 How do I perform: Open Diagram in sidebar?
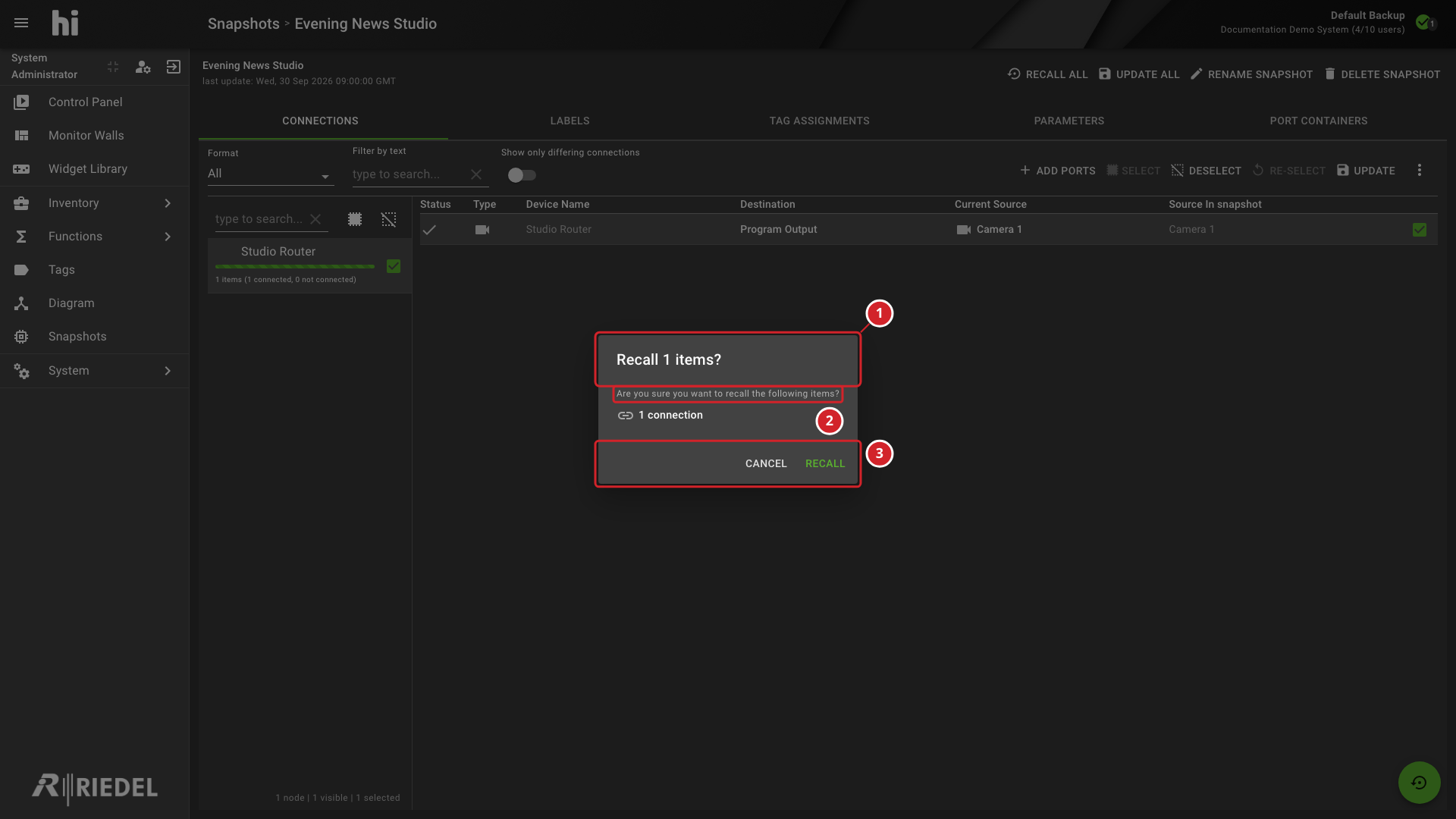pos(95,303)
